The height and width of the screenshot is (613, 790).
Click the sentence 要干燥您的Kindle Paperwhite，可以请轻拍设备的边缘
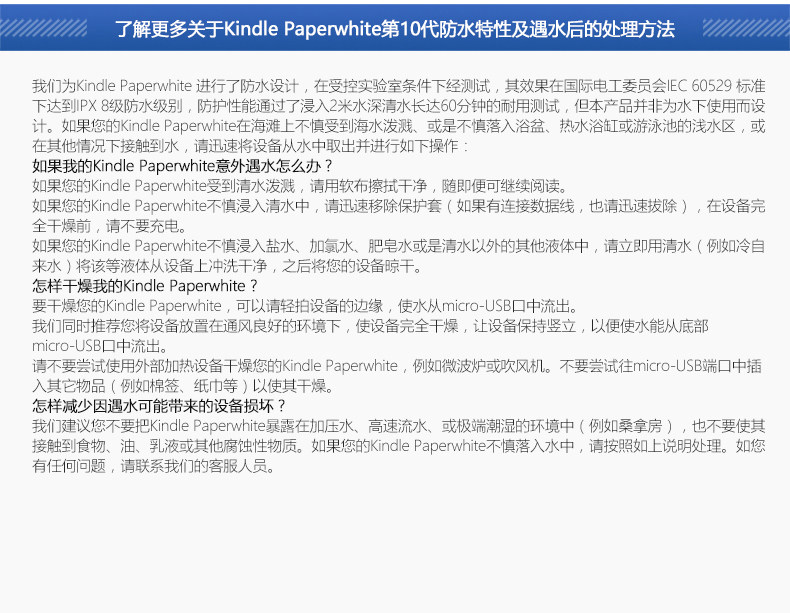305,306
